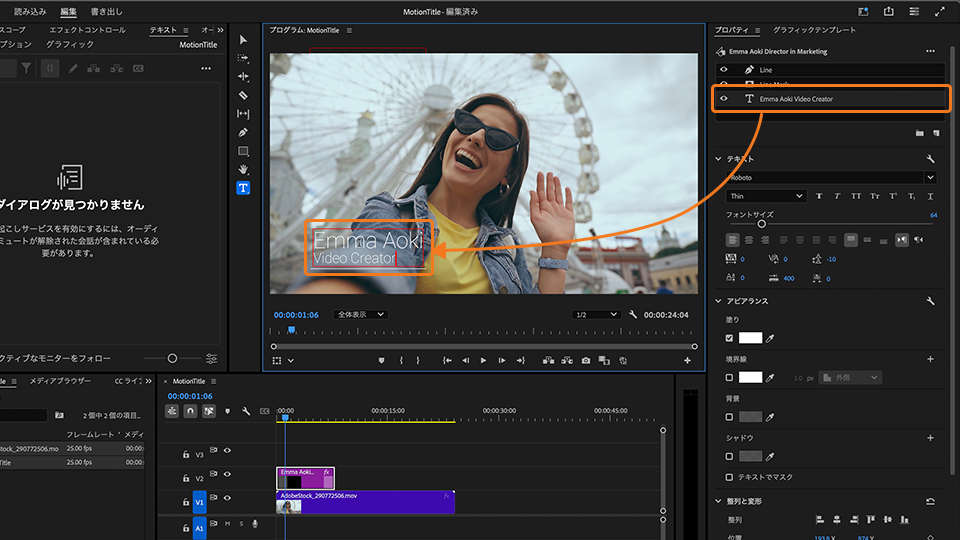960x540 pixels.
Task: Click the white fill color swatch
Action: pos(750,338)
